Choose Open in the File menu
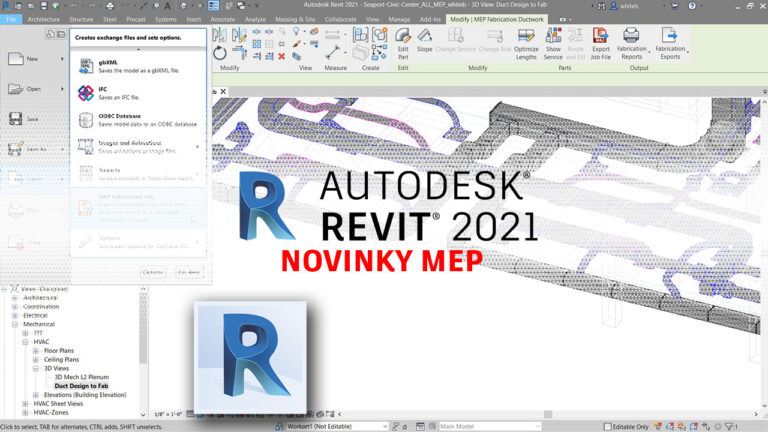Viewport: 768px width, 432px height. click(34, 89)
